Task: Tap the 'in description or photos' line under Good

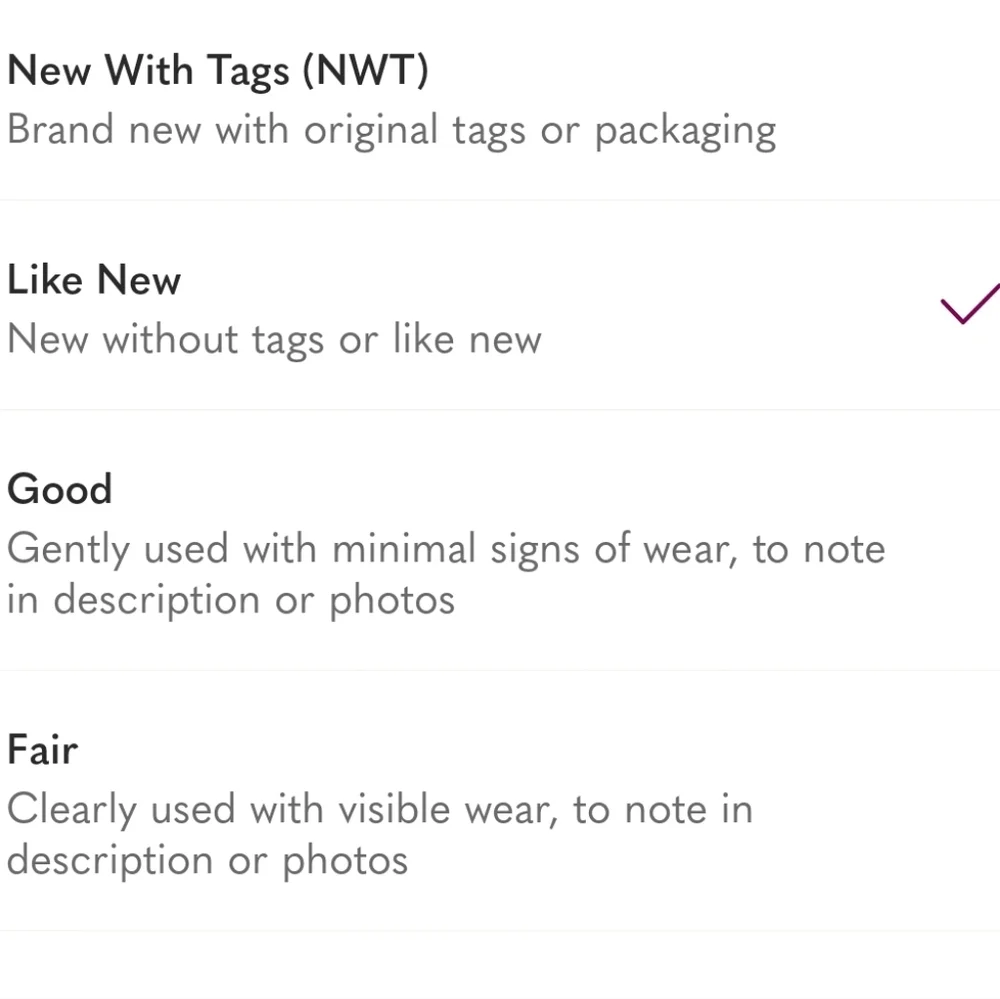Action: coord(231,600)
